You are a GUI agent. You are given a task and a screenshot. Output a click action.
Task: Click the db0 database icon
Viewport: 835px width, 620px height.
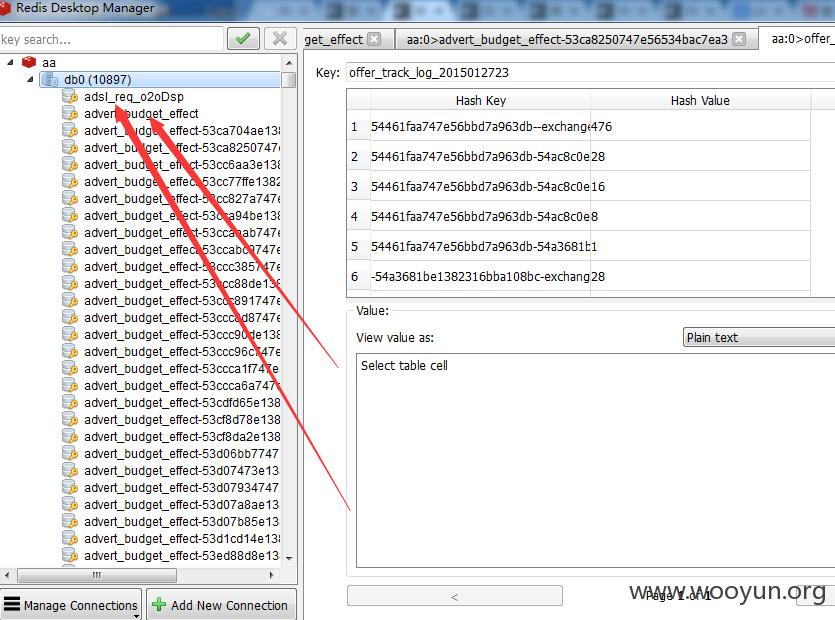[x=50, y=80]
